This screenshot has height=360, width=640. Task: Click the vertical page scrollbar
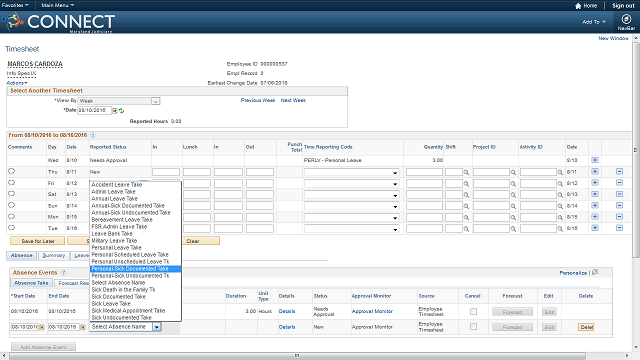pos(636,149)
